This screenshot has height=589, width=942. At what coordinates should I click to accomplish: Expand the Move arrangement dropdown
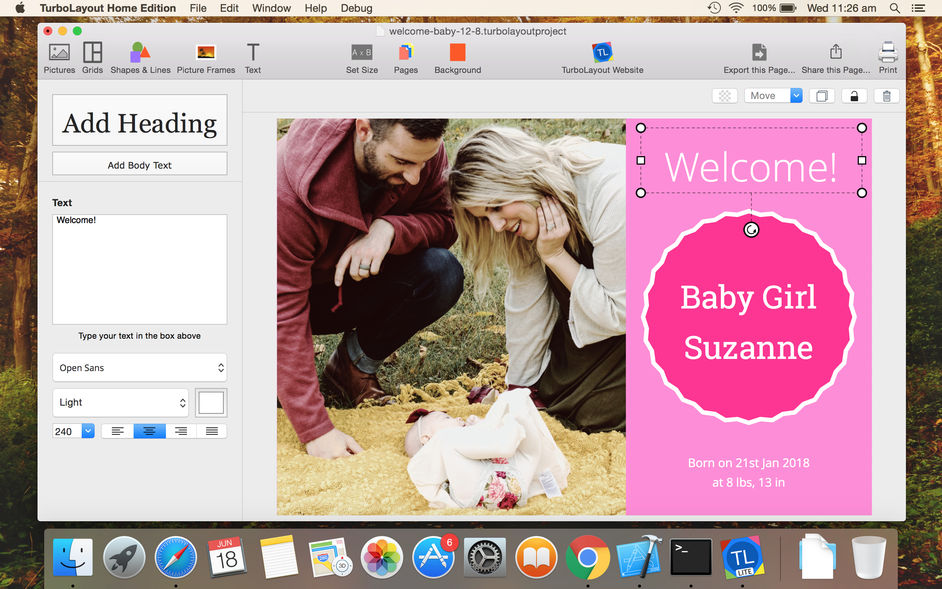(773, 96)
